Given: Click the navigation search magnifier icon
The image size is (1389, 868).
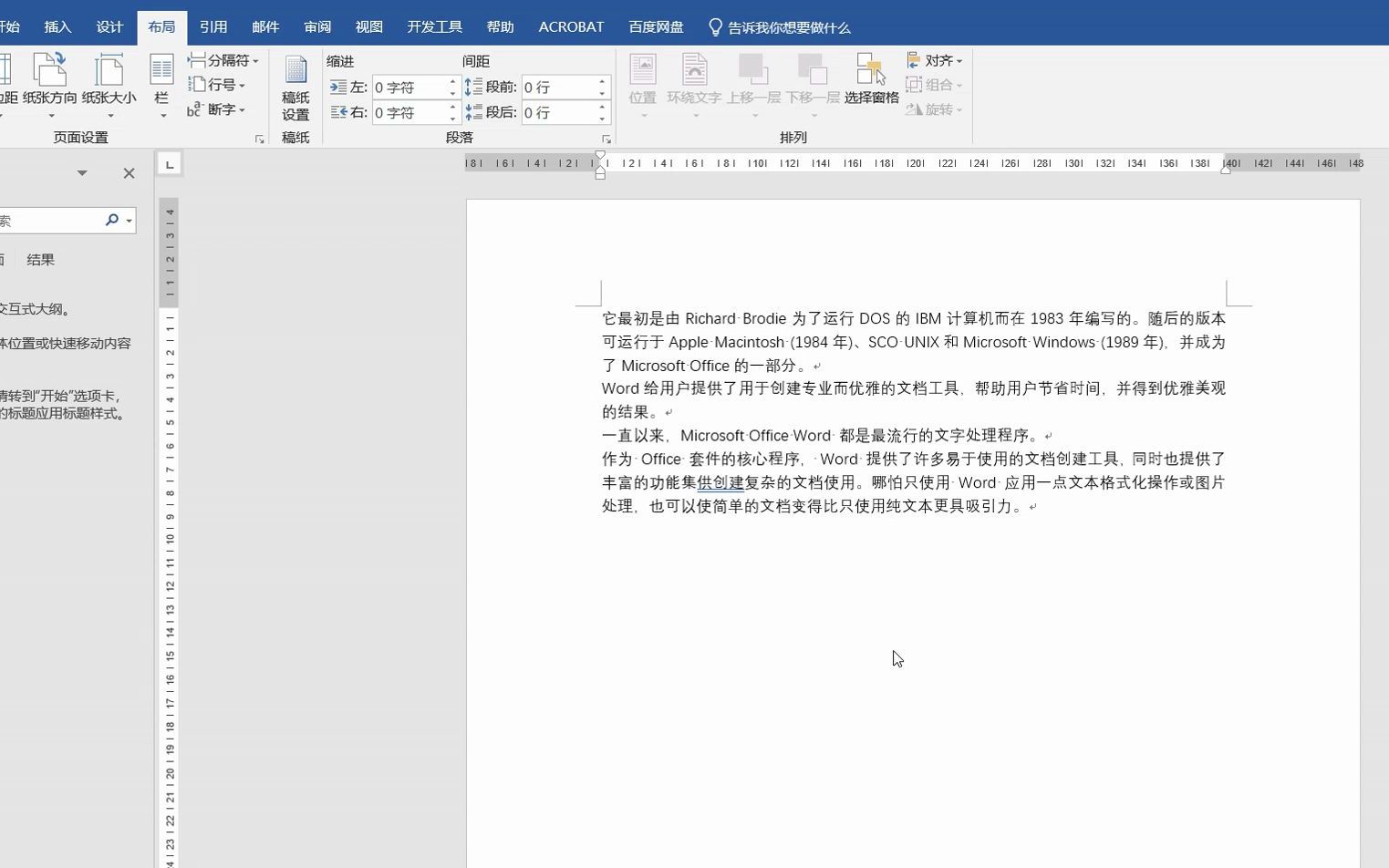Looking at the screenshot, I should (111, 220).
